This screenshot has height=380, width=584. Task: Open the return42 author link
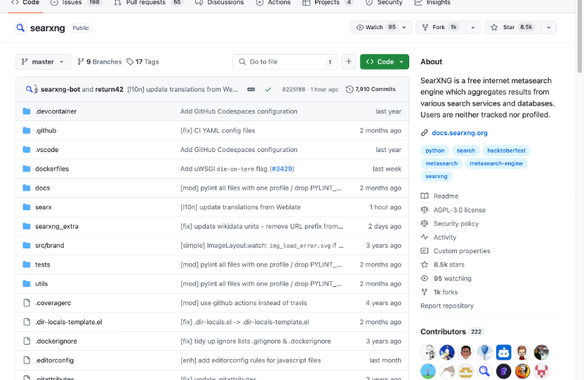pos(109,89)
